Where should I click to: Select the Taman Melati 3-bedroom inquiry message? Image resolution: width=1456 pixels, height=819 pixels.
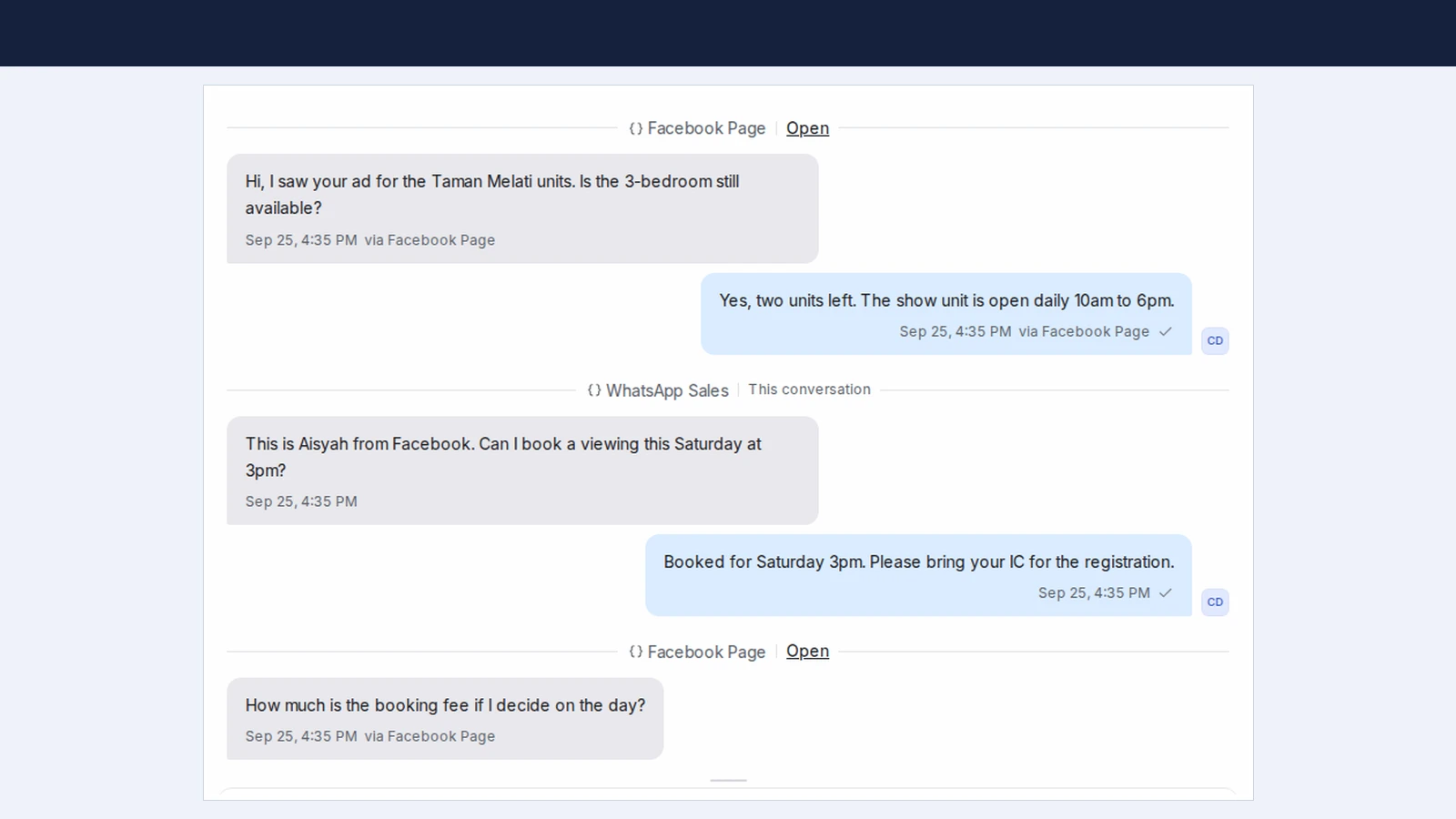coord(522,208)
